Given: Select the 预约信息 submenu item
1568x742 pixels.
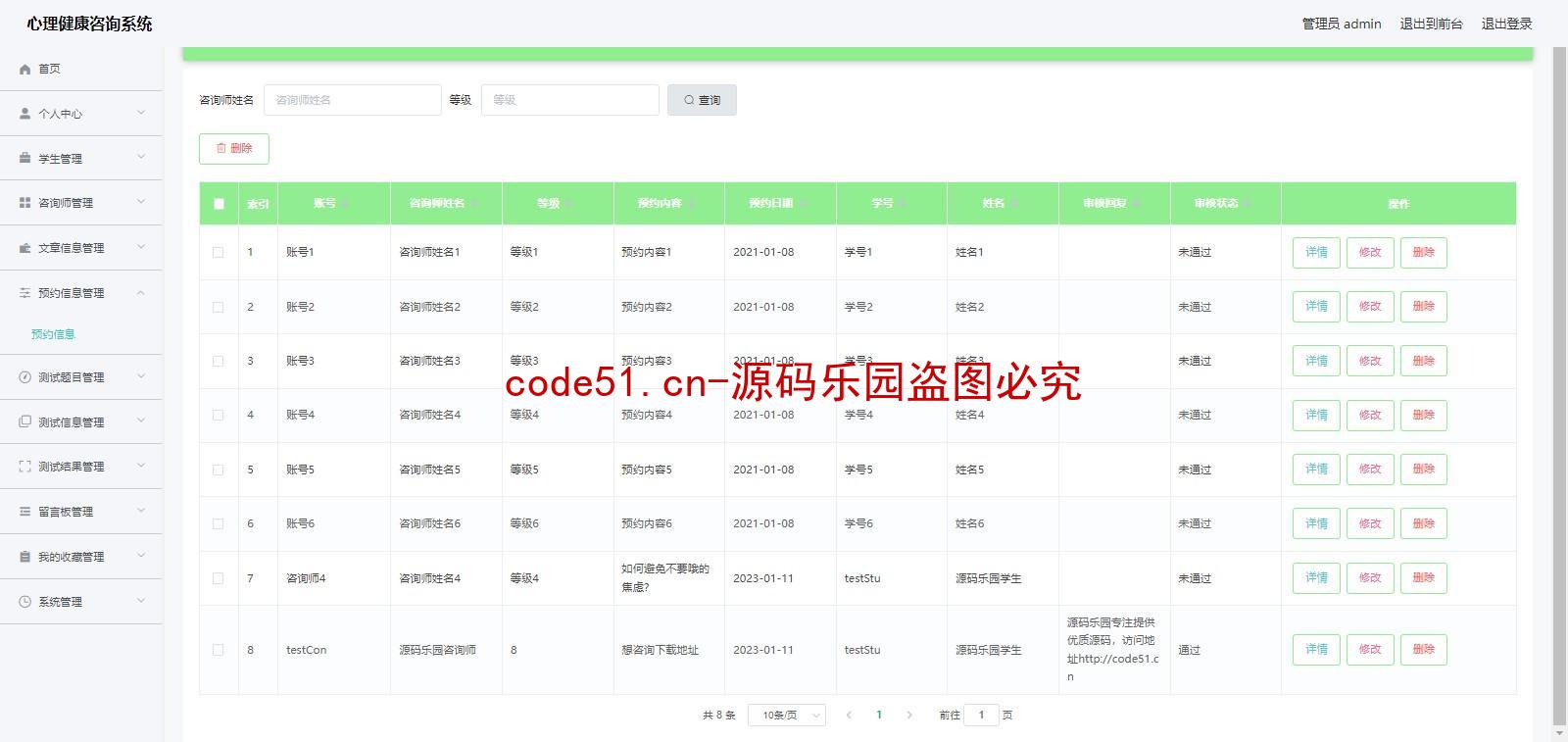Looking at the screenshot, I should [53, 334].
